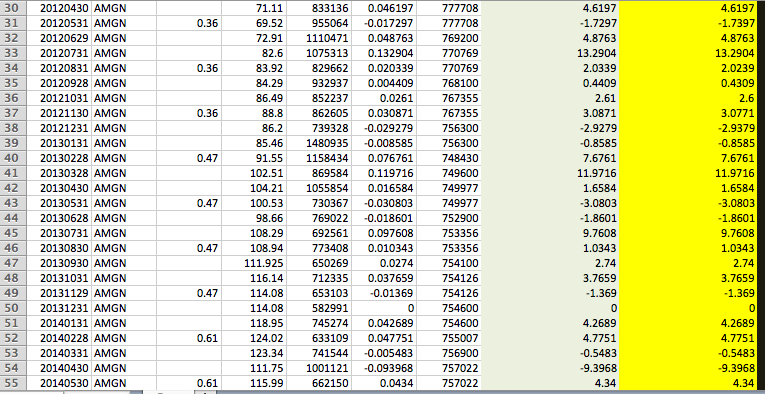Click shares cell 768100
The image size is (765, 394).
449,83
